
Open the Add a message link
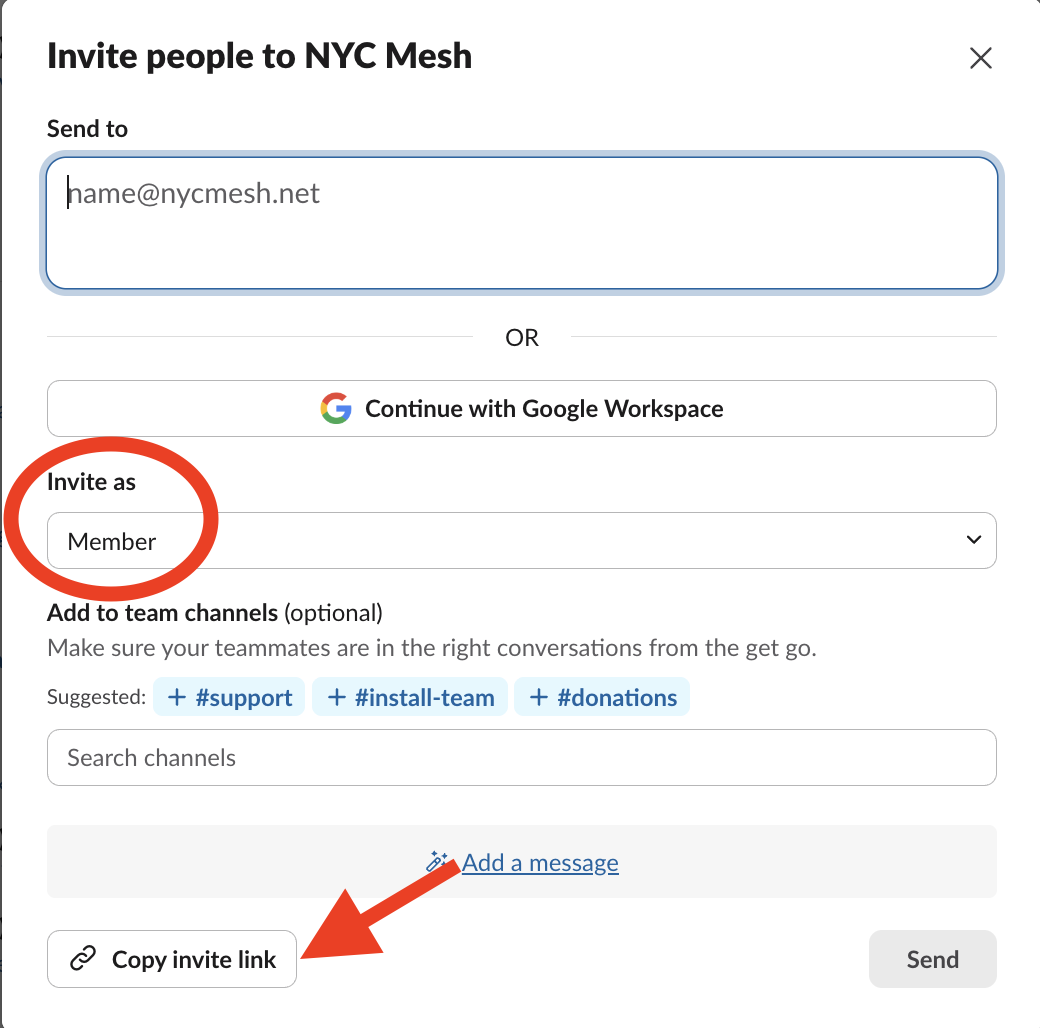point(540,862)
